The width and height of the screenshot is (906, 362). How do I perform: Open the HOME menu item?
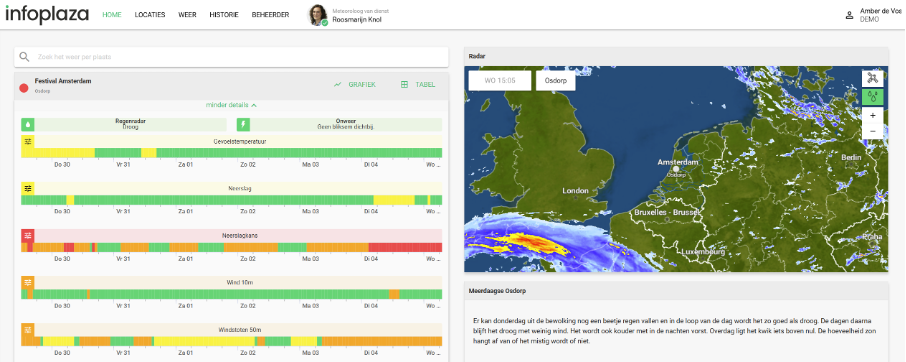tap(112, 15)
